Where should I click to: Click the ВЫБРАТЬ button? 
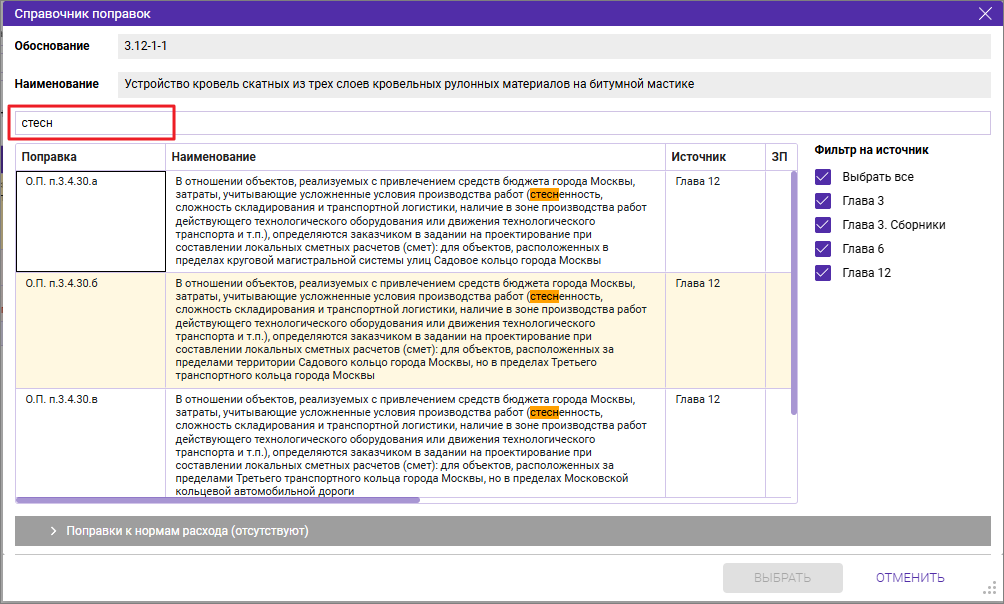pos(782,578)
